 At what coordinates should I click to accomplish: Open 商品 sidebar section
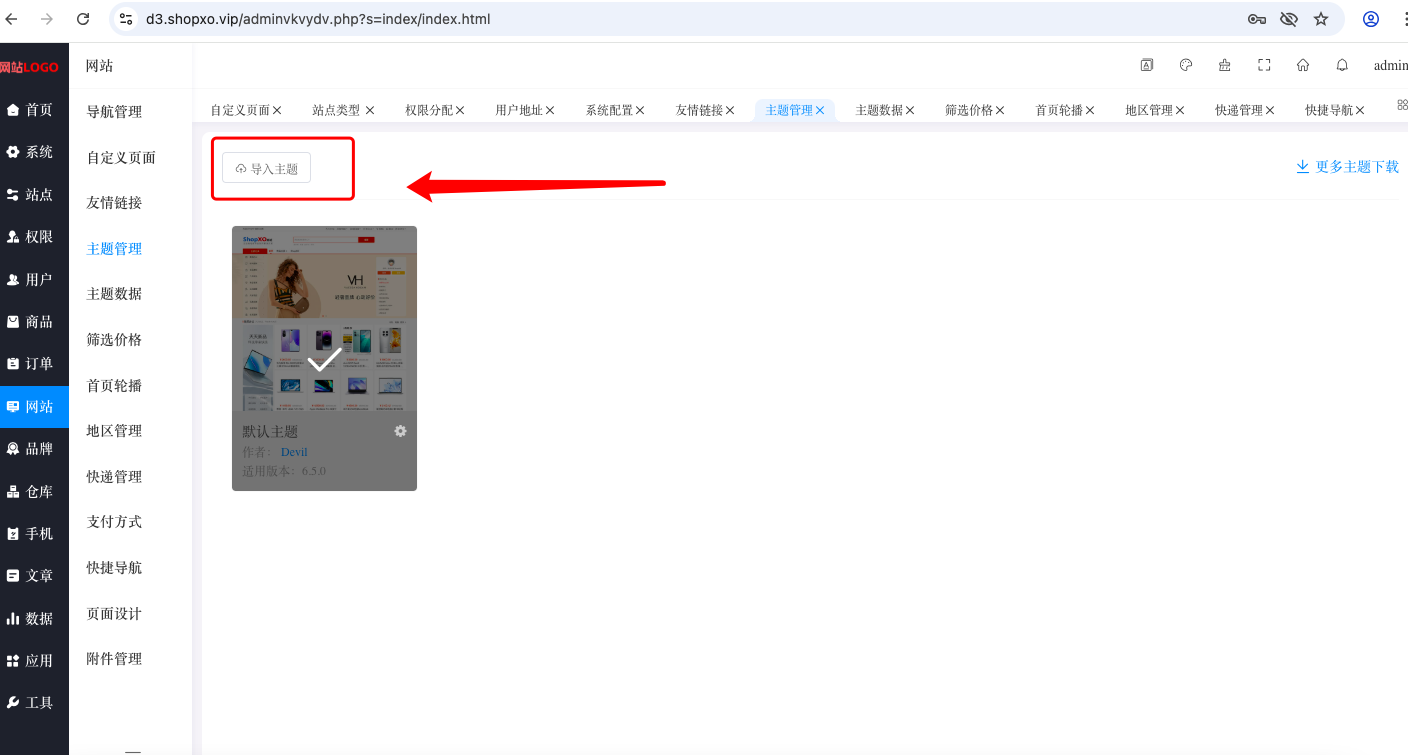(34, 322)
